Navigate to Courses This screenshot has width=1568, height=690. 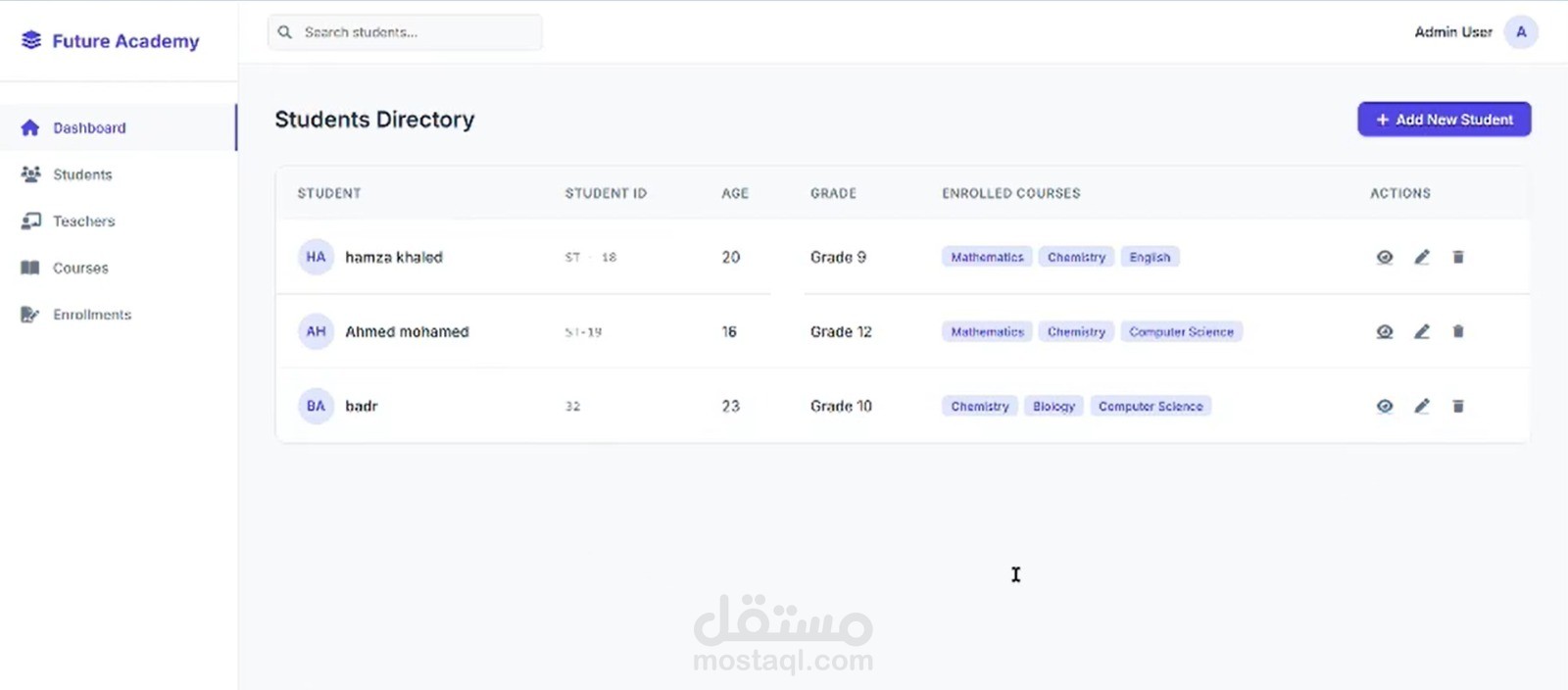[119, 268]
